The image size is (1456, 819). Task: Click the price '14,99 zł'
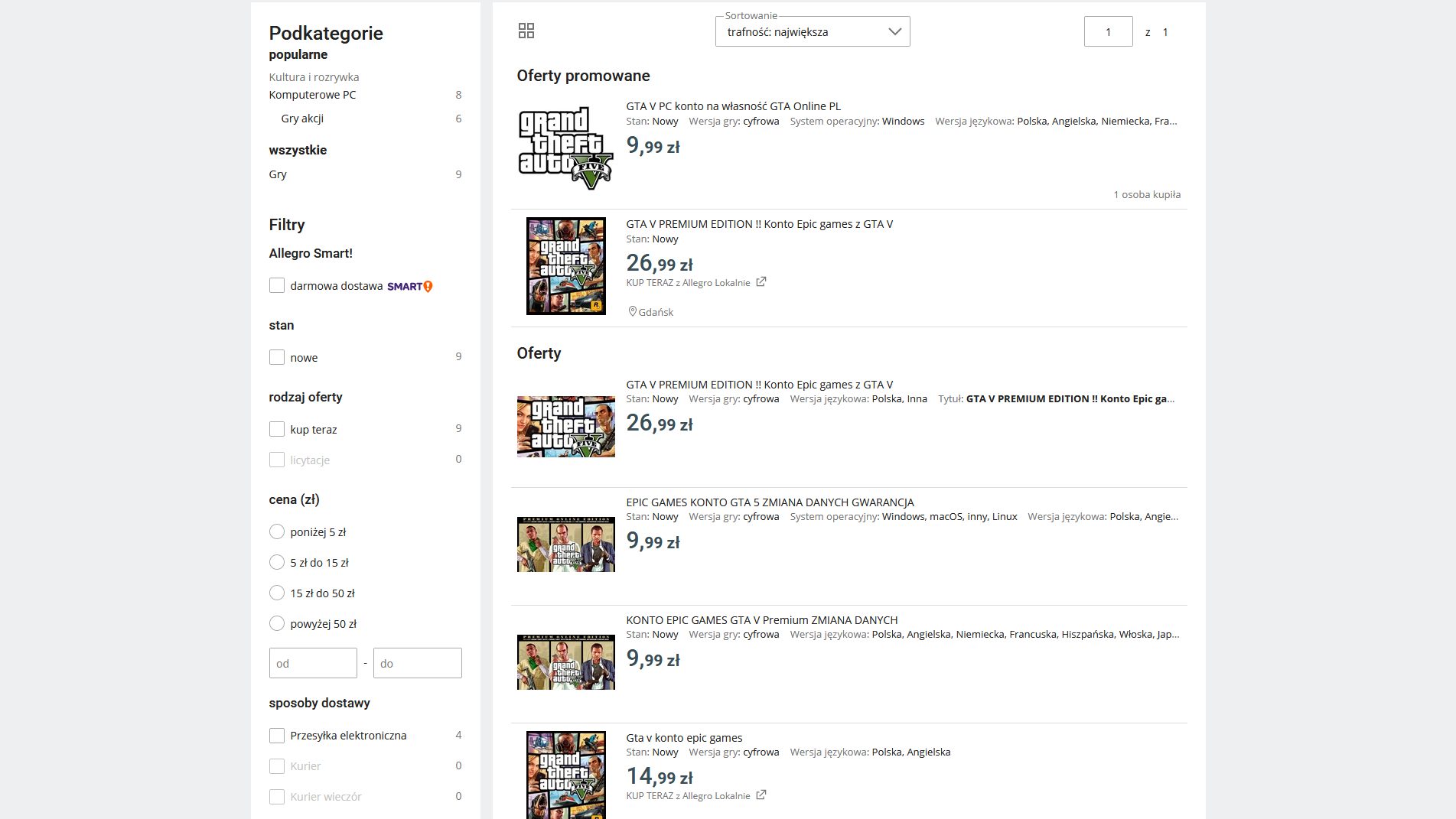coord(660,776)
